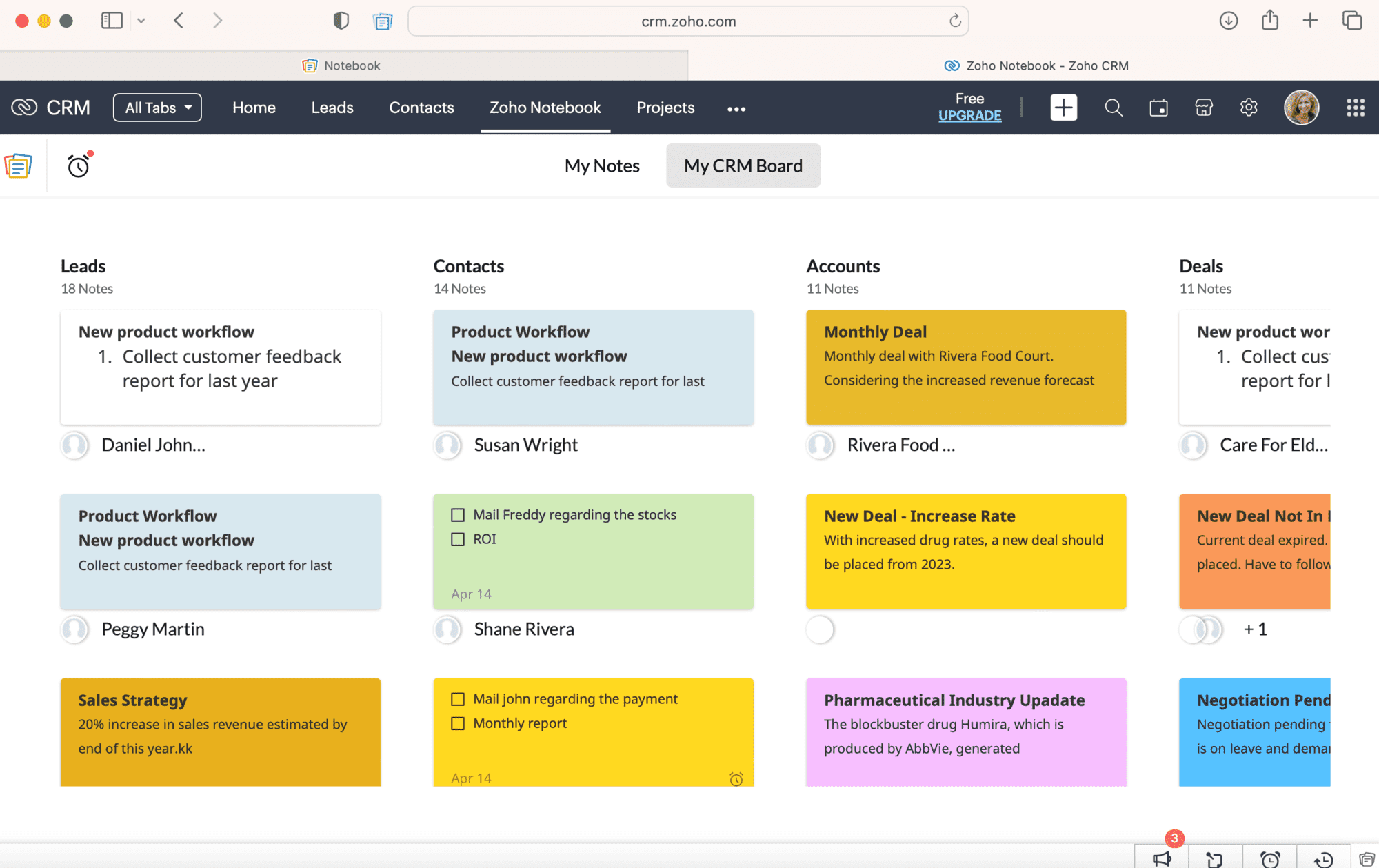Tick the ROI checkbox

click(x=458, y=539)
